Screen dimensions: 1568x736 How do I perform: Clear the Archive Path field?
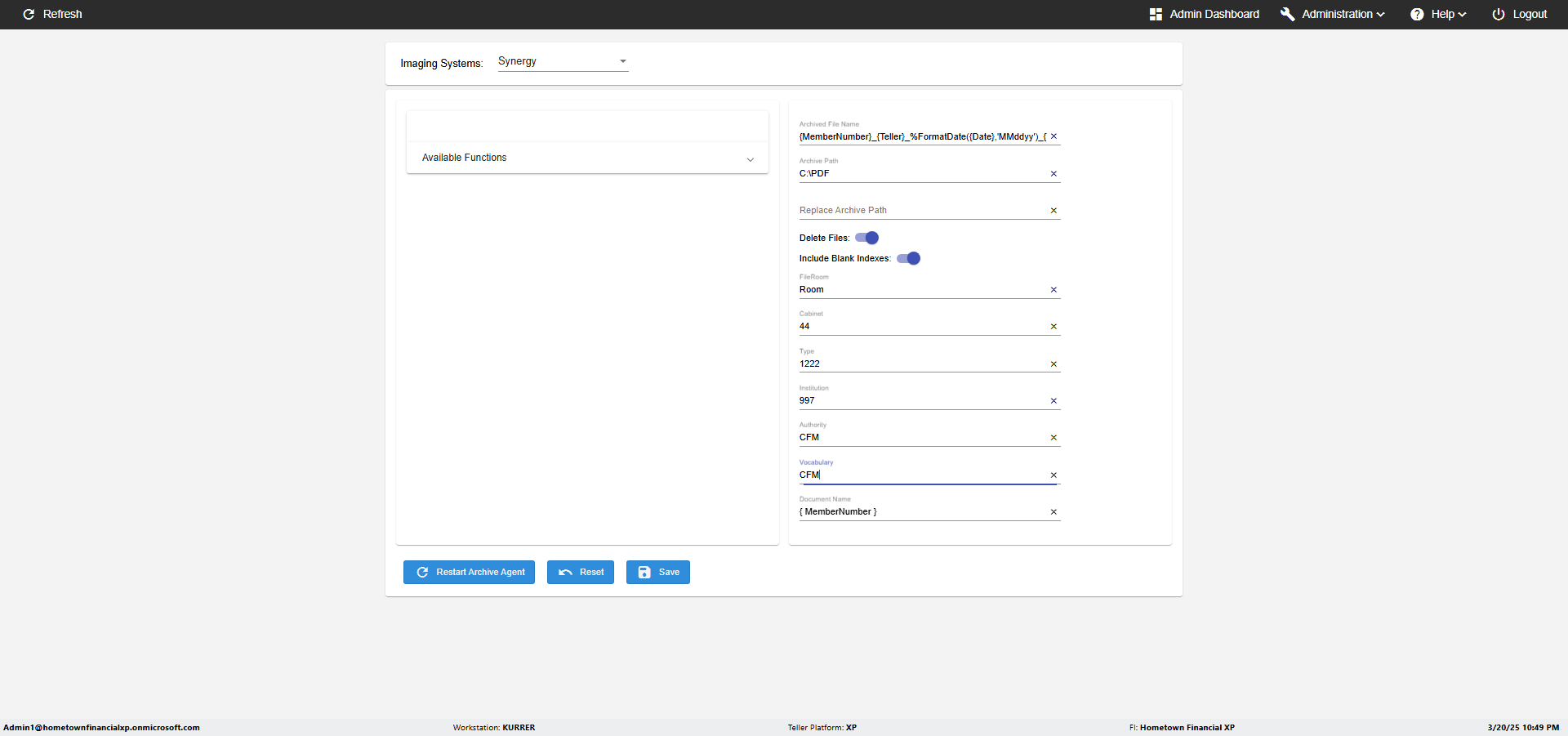[1053, 174]
